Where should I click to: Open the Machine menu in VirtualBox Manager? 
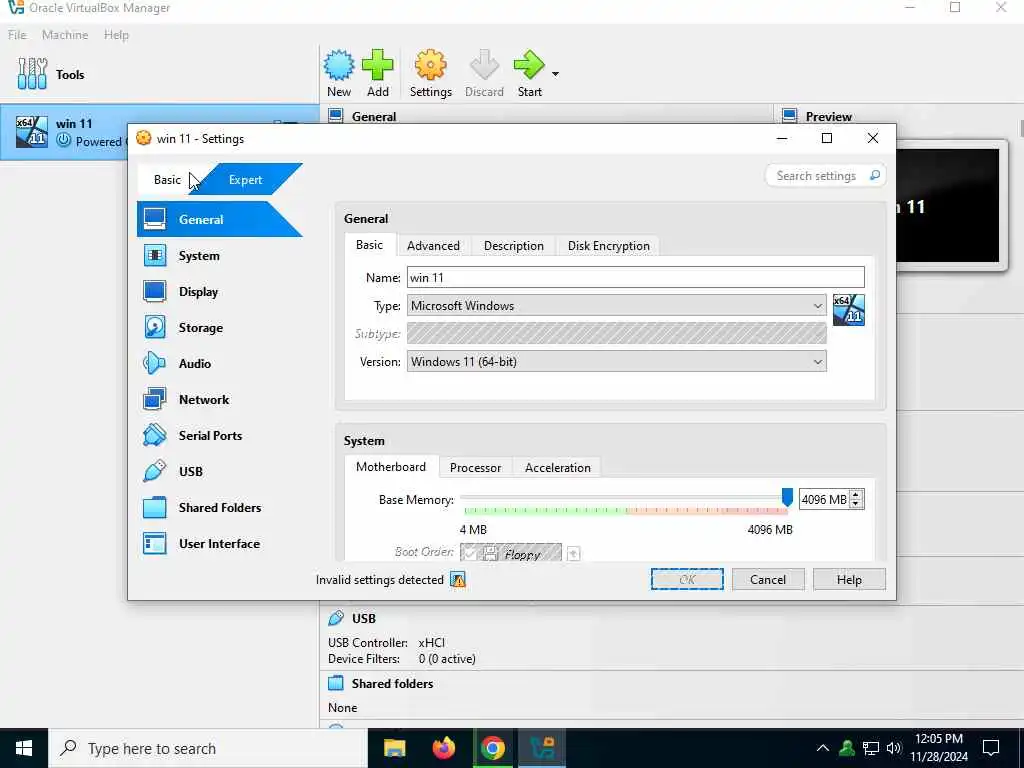(x=65, y=35)
